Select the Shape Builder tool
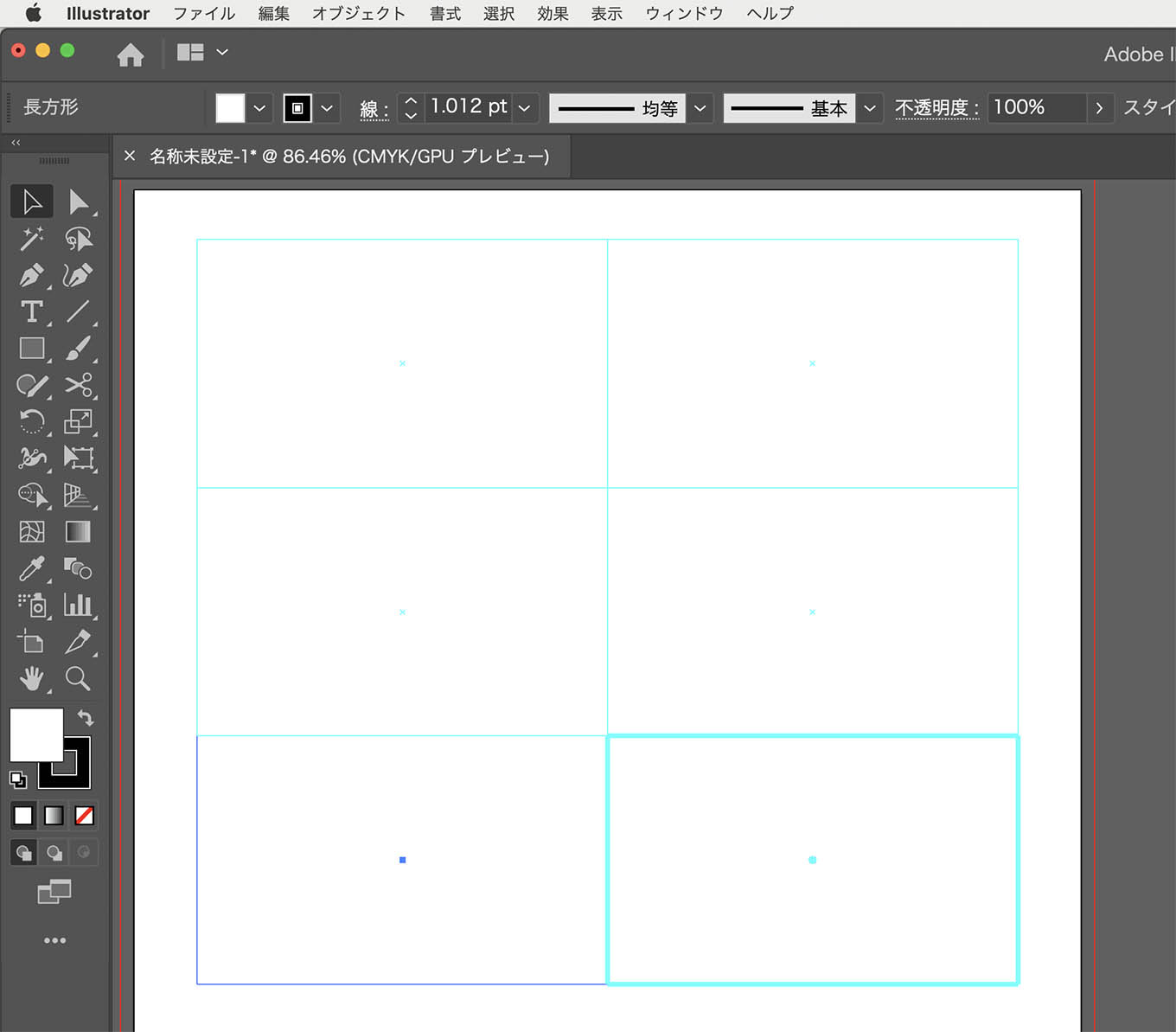This screenshot has height=1032, width=1176. tap(32, 495)
